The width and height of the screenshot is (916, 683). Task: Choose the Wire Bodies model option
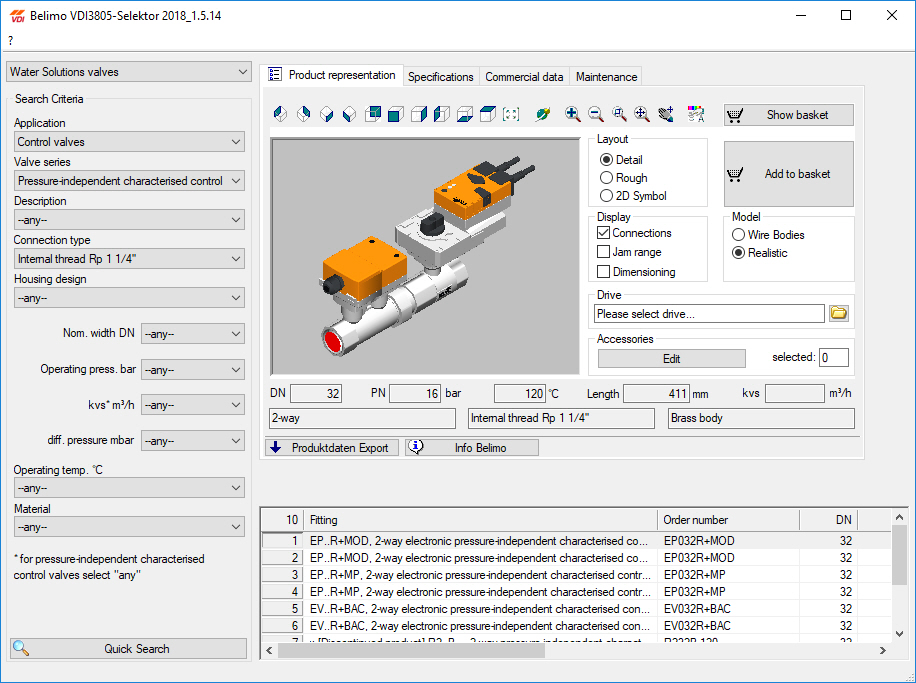coord(739,235)
